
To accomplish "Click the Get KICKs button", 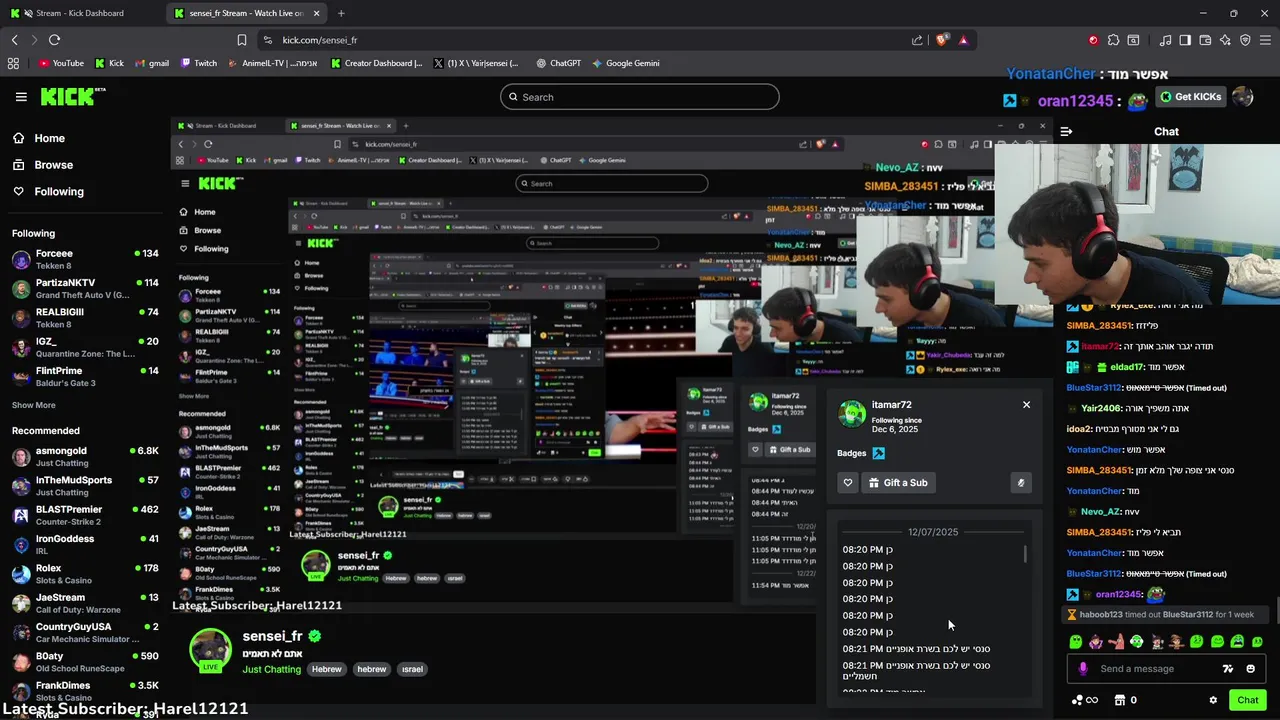I will coord(1190,97).
